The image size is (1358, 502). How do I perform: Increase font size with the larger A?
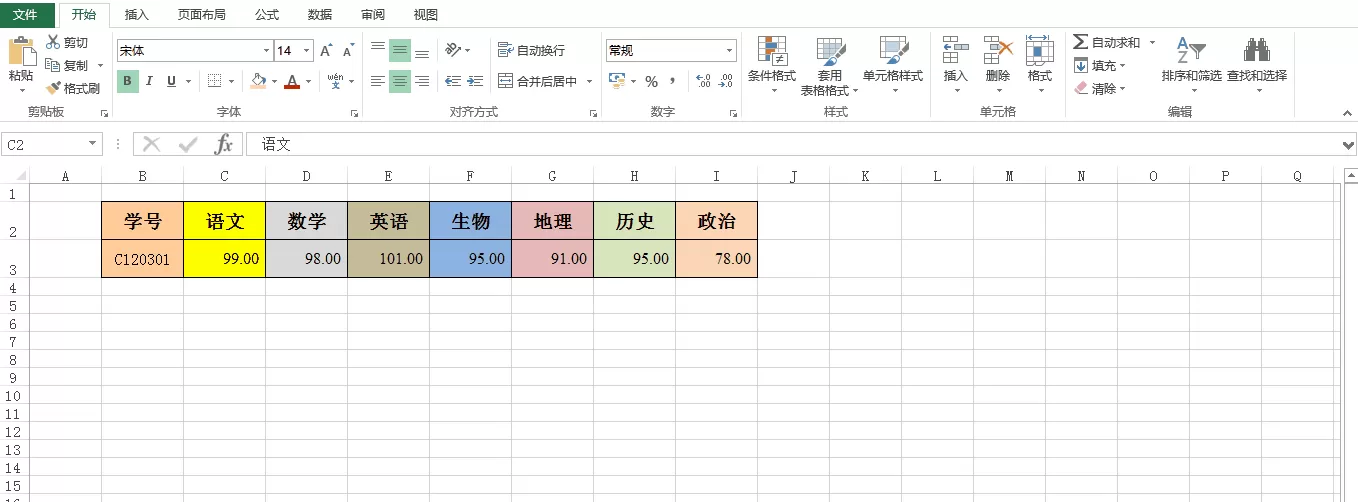click(x=326, y=51)
